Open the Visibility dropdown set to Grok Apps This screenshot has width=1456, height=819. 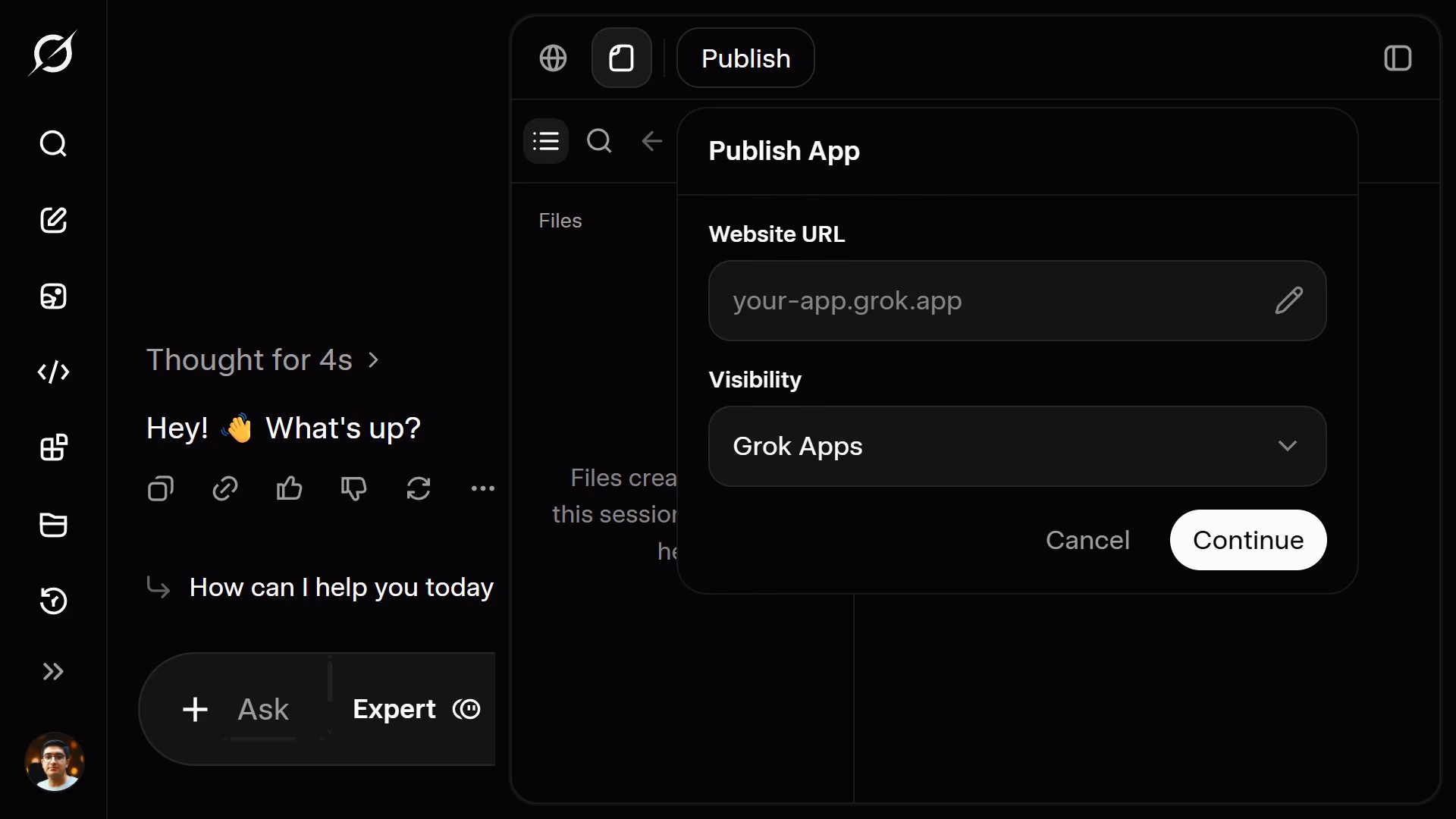pyautogui.click(x=1017, y=447)
